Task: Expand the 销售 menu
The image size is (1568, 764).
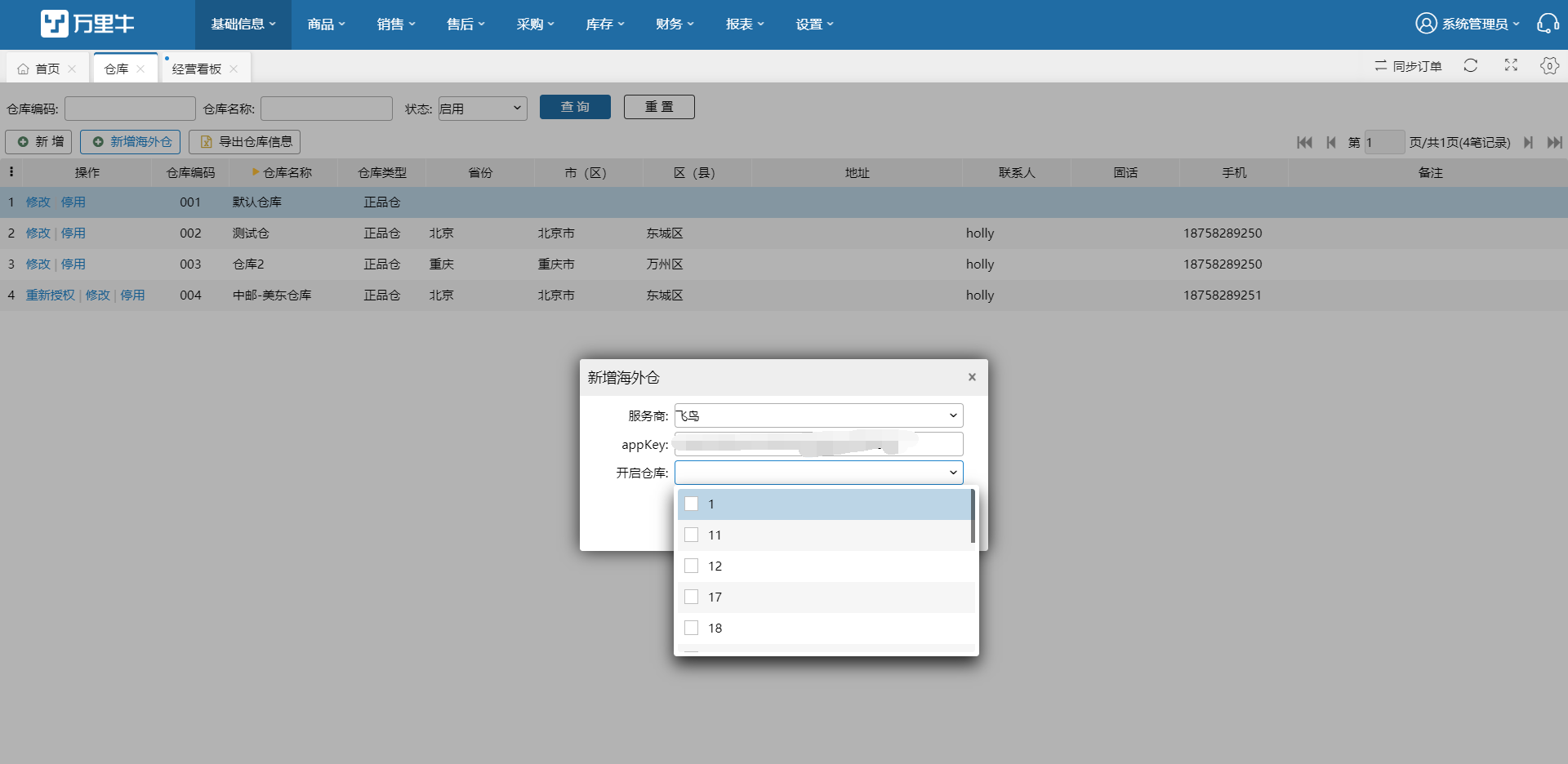Action: (396, 24)
